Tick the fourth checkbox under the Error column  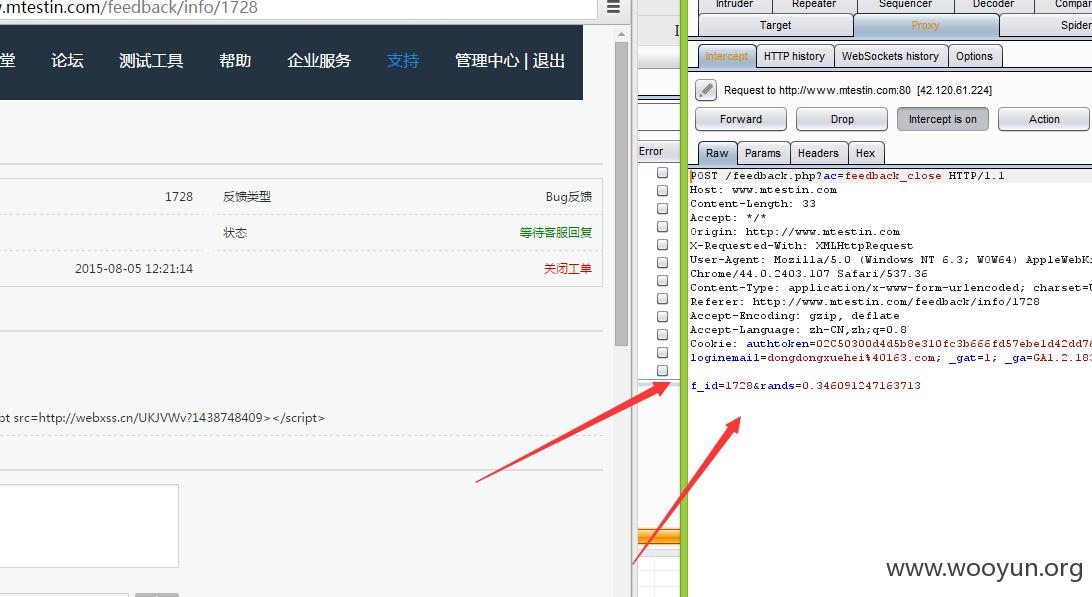(662, 226)
